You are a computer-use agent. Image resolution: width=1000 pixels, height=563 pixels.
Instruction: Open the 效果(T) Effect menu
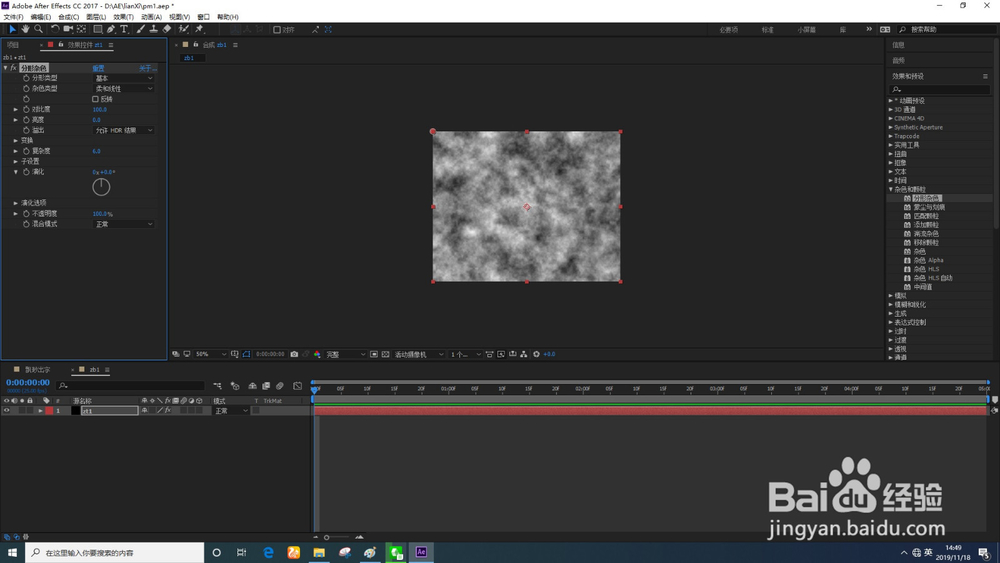[x=123, y=17]
